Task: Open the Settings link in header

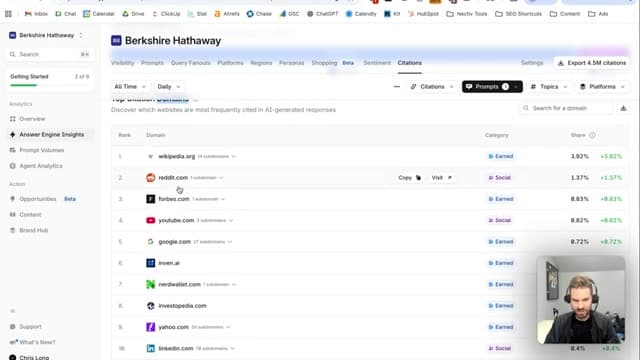Action: coord(532,63)
